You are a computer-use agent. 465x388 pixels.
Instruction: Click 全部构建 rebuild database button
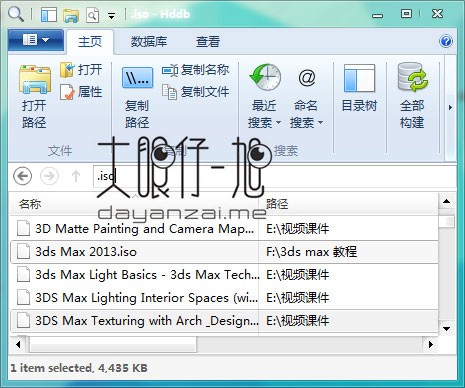pyautogui.click(x=412, y=96)
